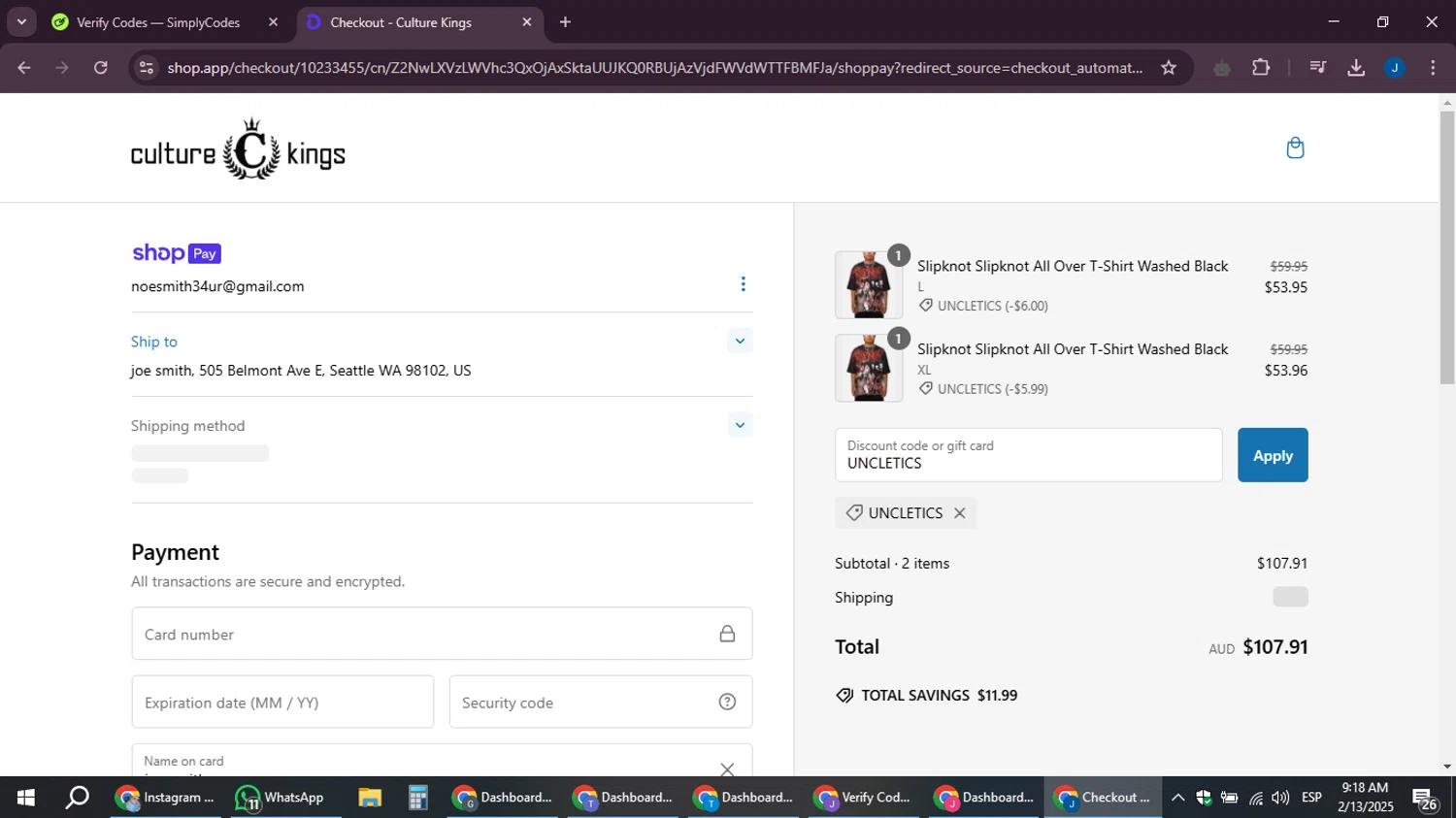This screenshot has height=818, width=1456.
Task: Open the browser downloads icon
Action: coord(1356,68)
